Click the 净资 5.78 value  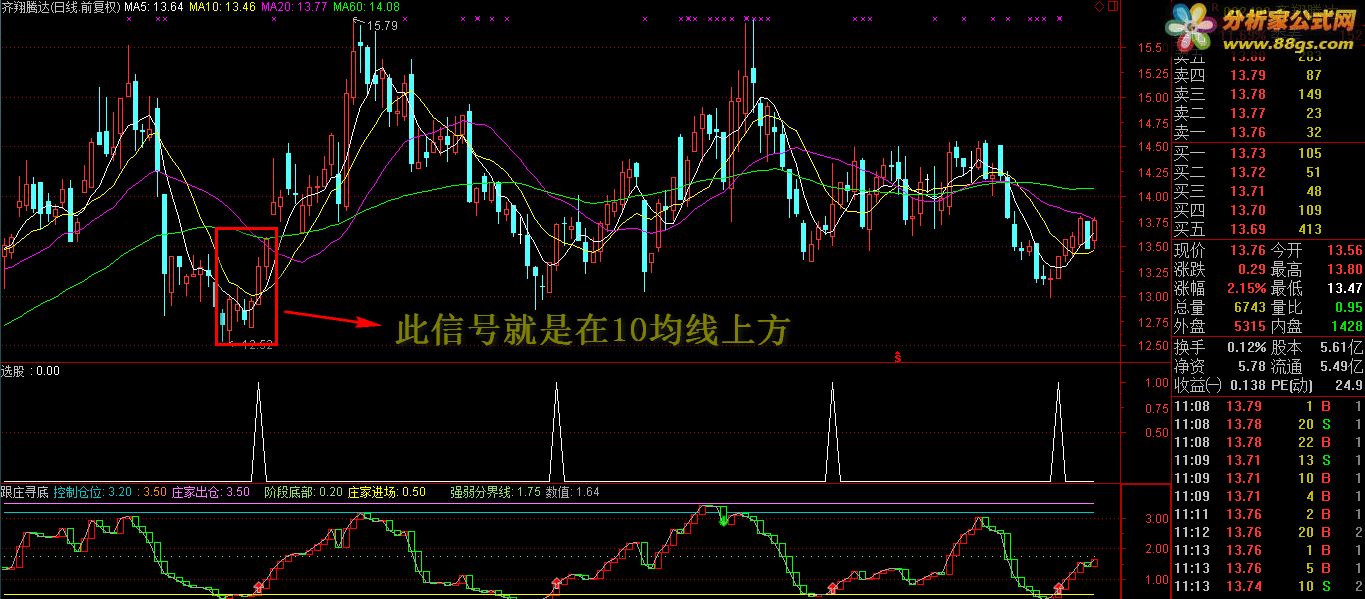[x=1251, y=366]
